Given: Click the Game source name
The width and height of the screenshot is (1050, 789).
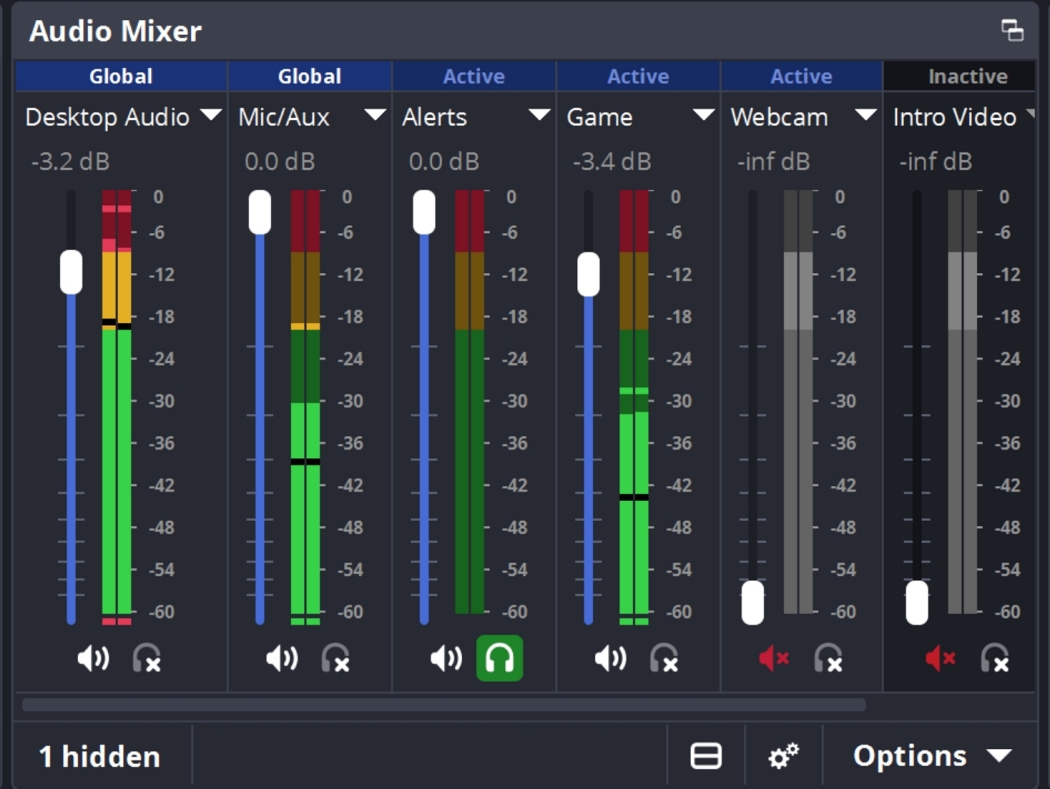Looking at the screenshot, I should pos(599,117).
